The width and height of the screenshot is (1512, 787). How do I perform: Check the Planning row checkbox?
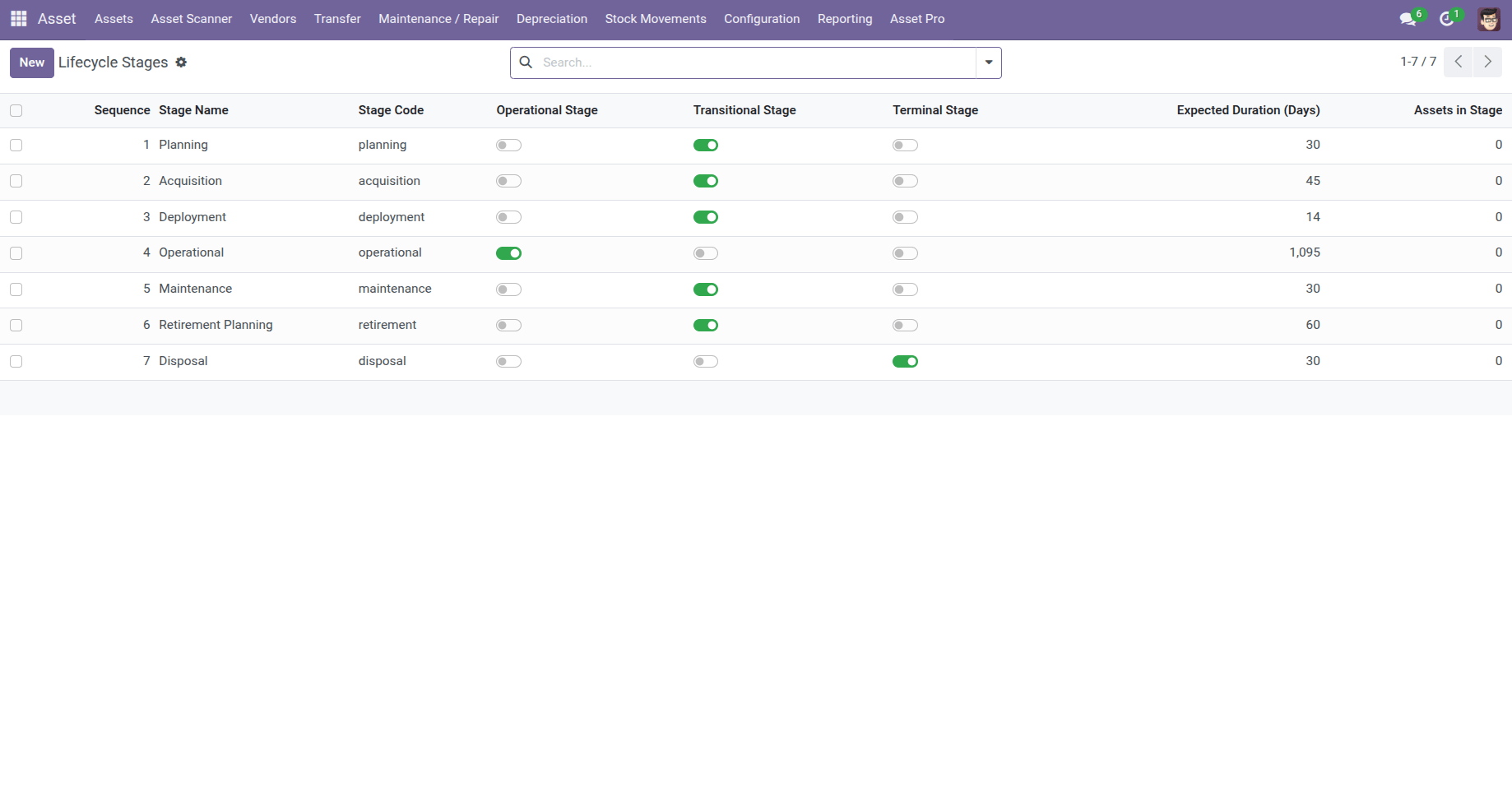coord(16,145)
